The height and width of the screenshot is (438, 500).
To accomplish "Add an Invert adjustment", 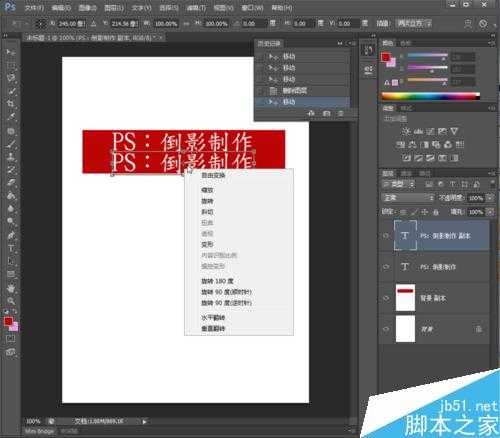I will pyautogui.click(x=406, y=158).
